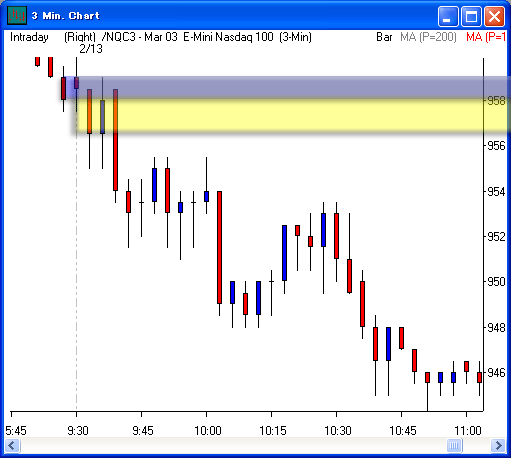The height and width of the screenshot is (458, 511).
Task: Click the gray 'MA (P=200)' legend label
Action: point(428,37)
